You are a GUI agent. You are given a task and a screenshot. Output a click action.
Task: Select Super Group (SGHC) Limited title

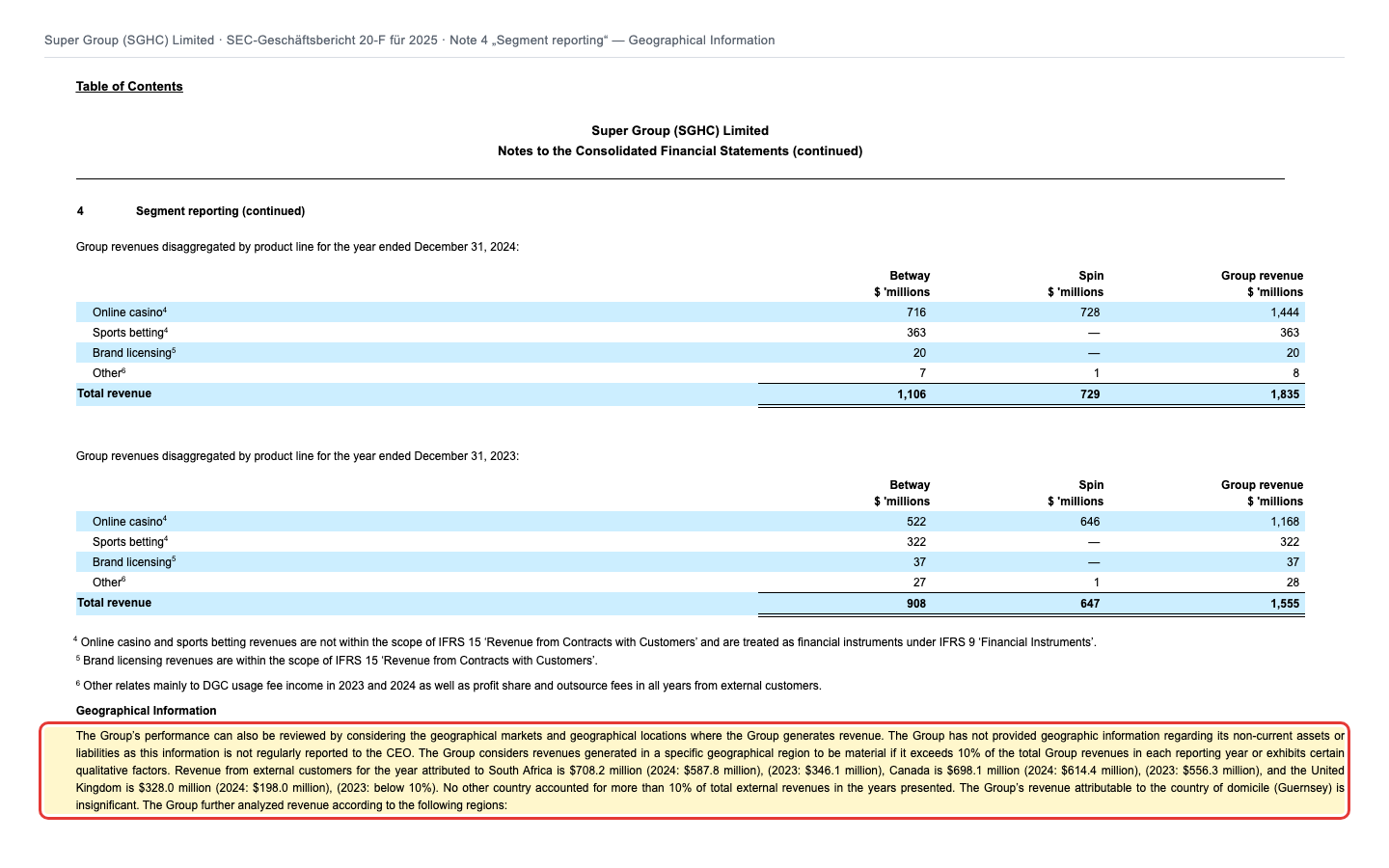pyautogui.click(x=680, y=131)
